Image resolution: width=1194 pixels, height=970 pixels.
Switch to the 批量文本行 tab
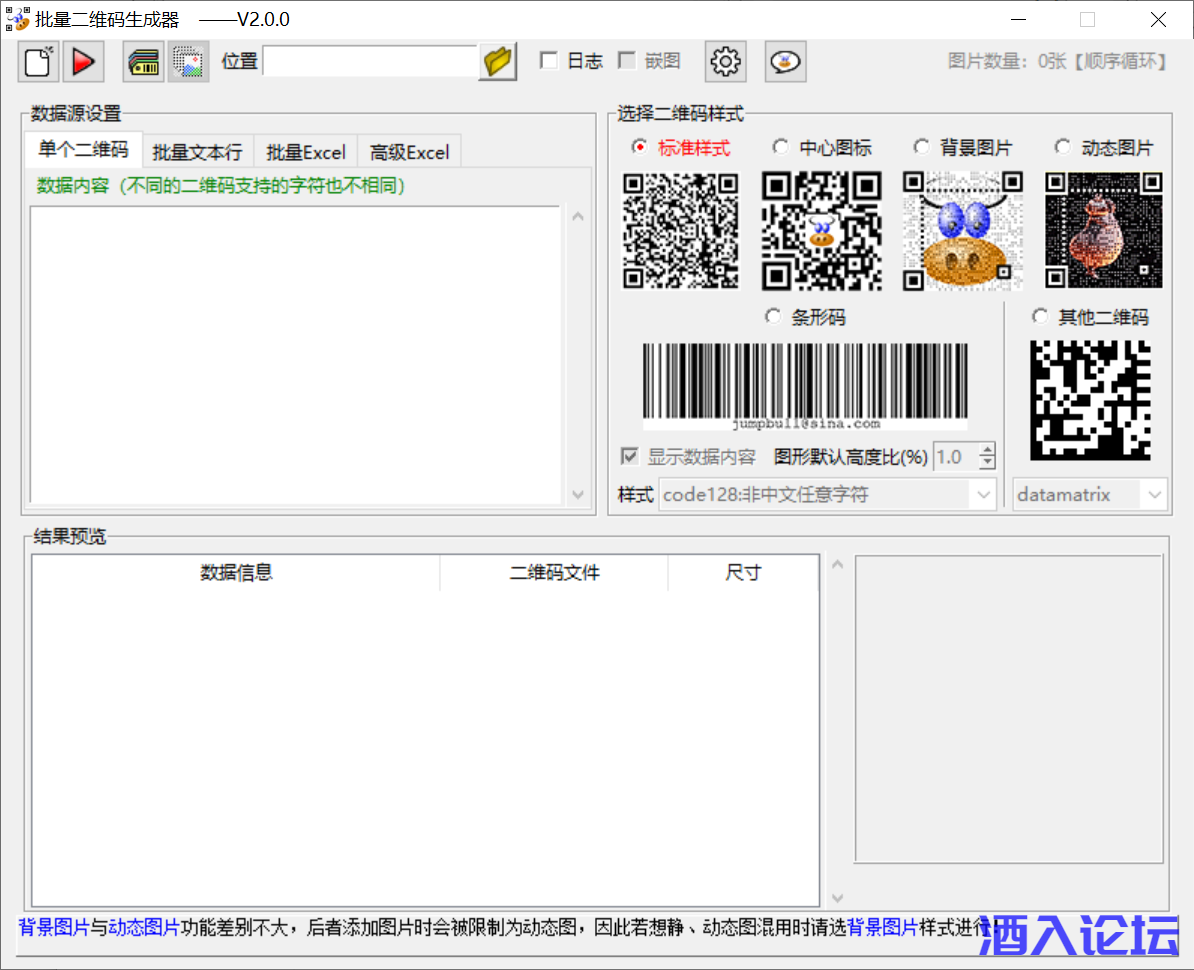(197, 152)
